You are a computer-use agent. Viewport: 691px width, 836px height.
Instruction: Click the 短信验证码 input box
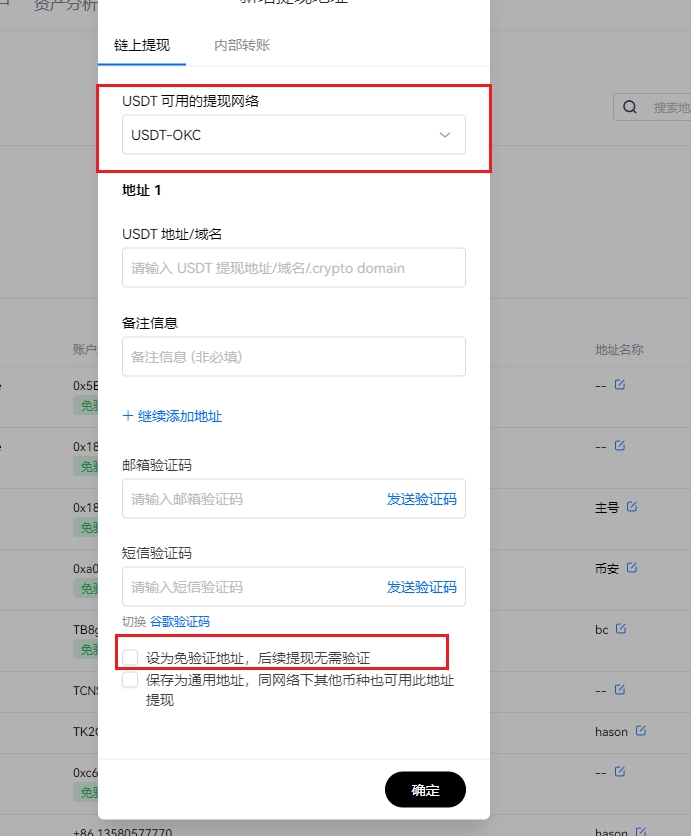point(250,587)
